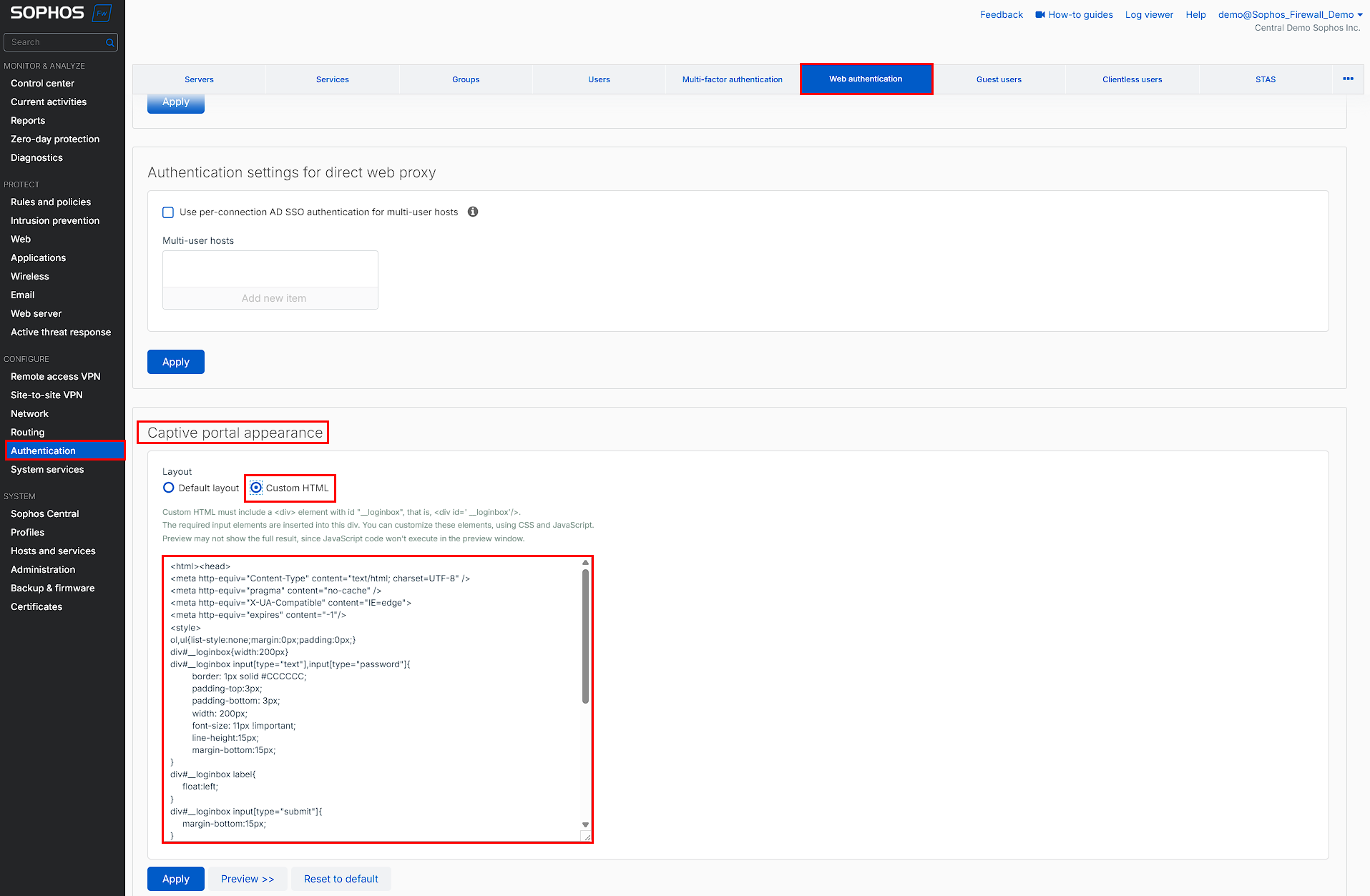Click the Sophos logo

click(x=47, y=13)
